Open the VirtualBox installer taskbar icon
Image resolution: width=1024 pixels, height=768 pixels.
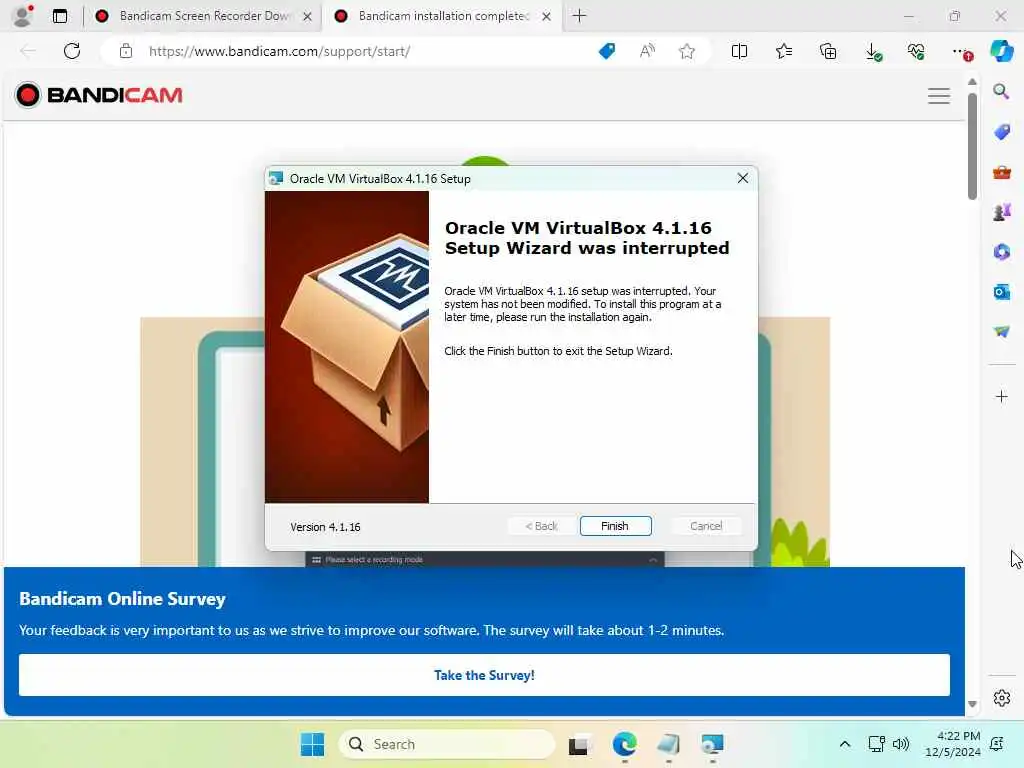tap(712, 744)
